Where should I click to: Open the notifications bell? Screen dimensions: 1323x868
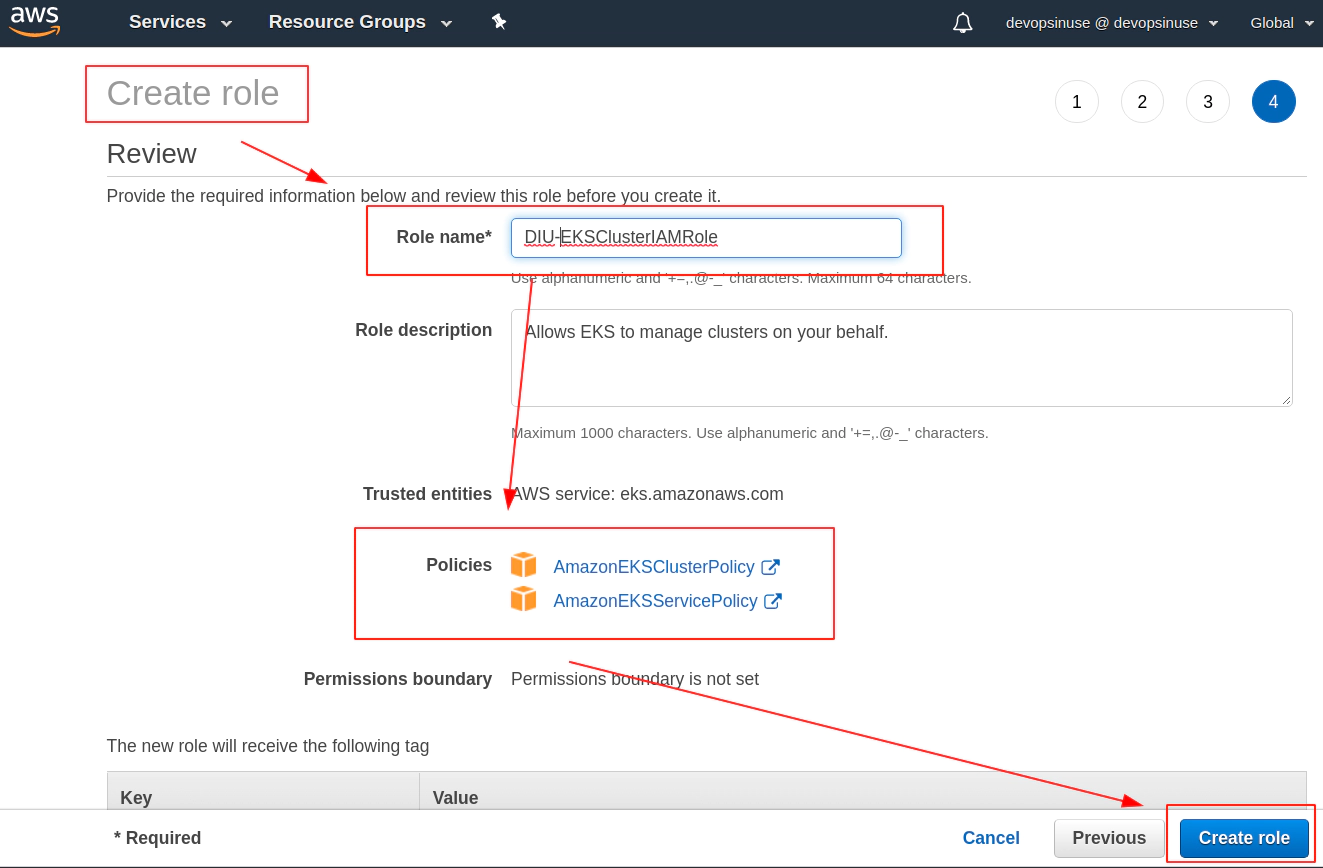(x=963, y=23)
